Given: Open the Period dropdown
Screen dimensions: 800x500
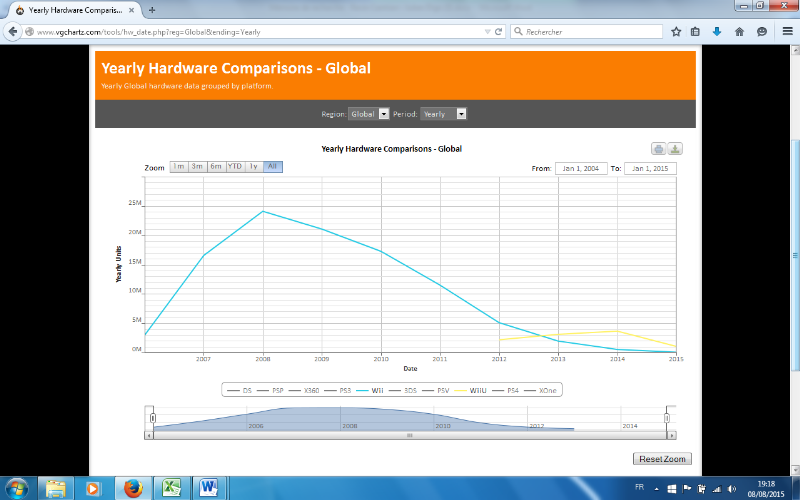Looking at the screenshot, I should (443, 114).
